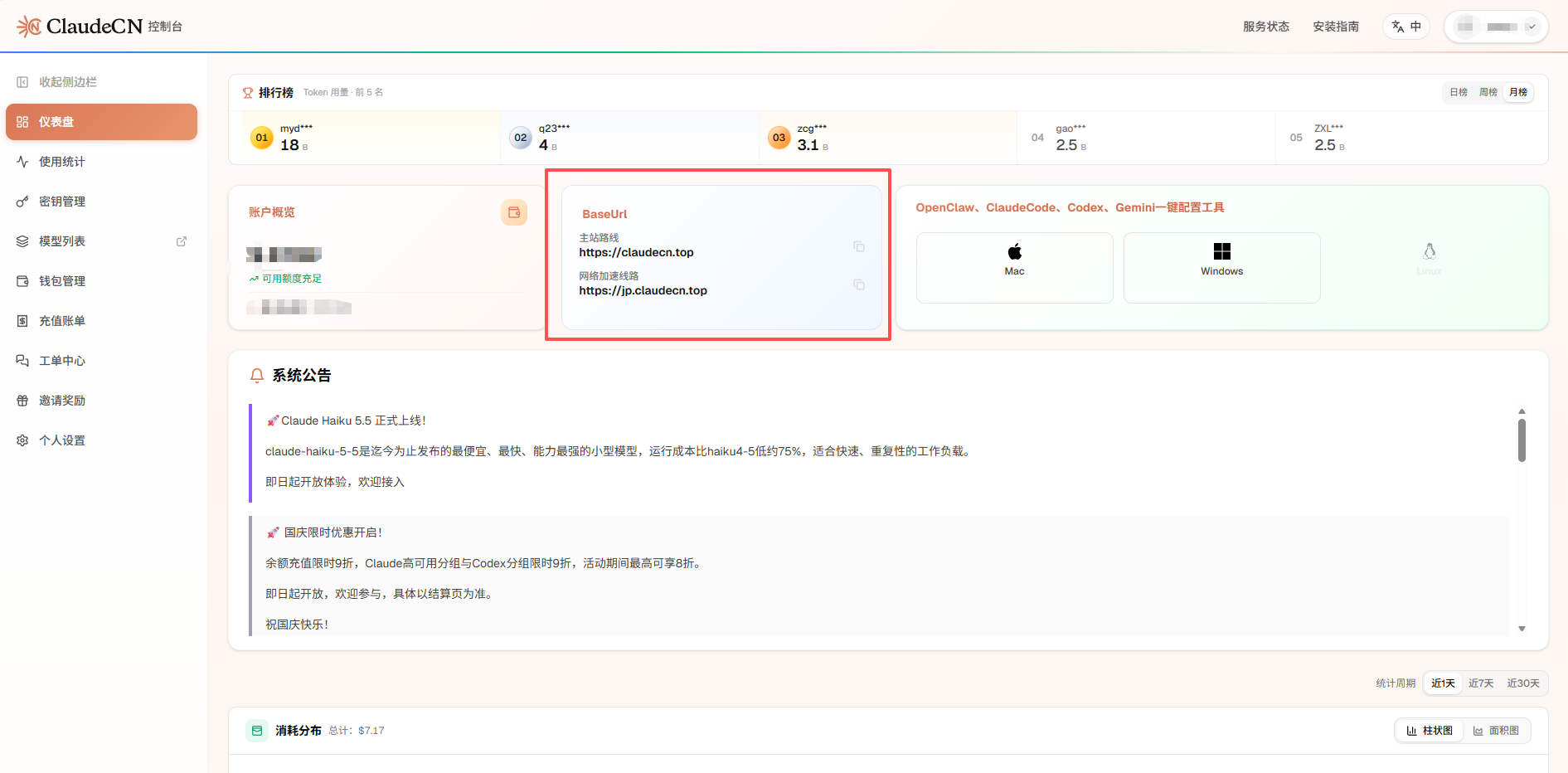The height and width of the screenshot is (773, 1568).
Task: Click announcement scrollbar up arrow
Action: pos(1522,411)
